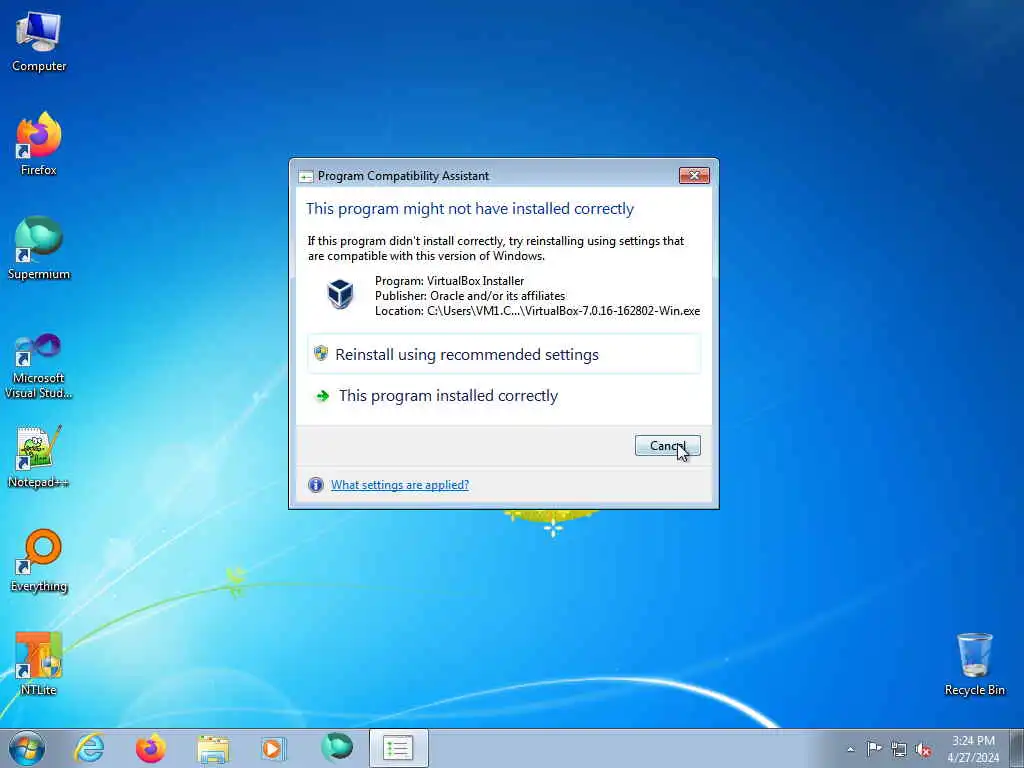Select the Supermium desktop shortcut

click(39, 248)
